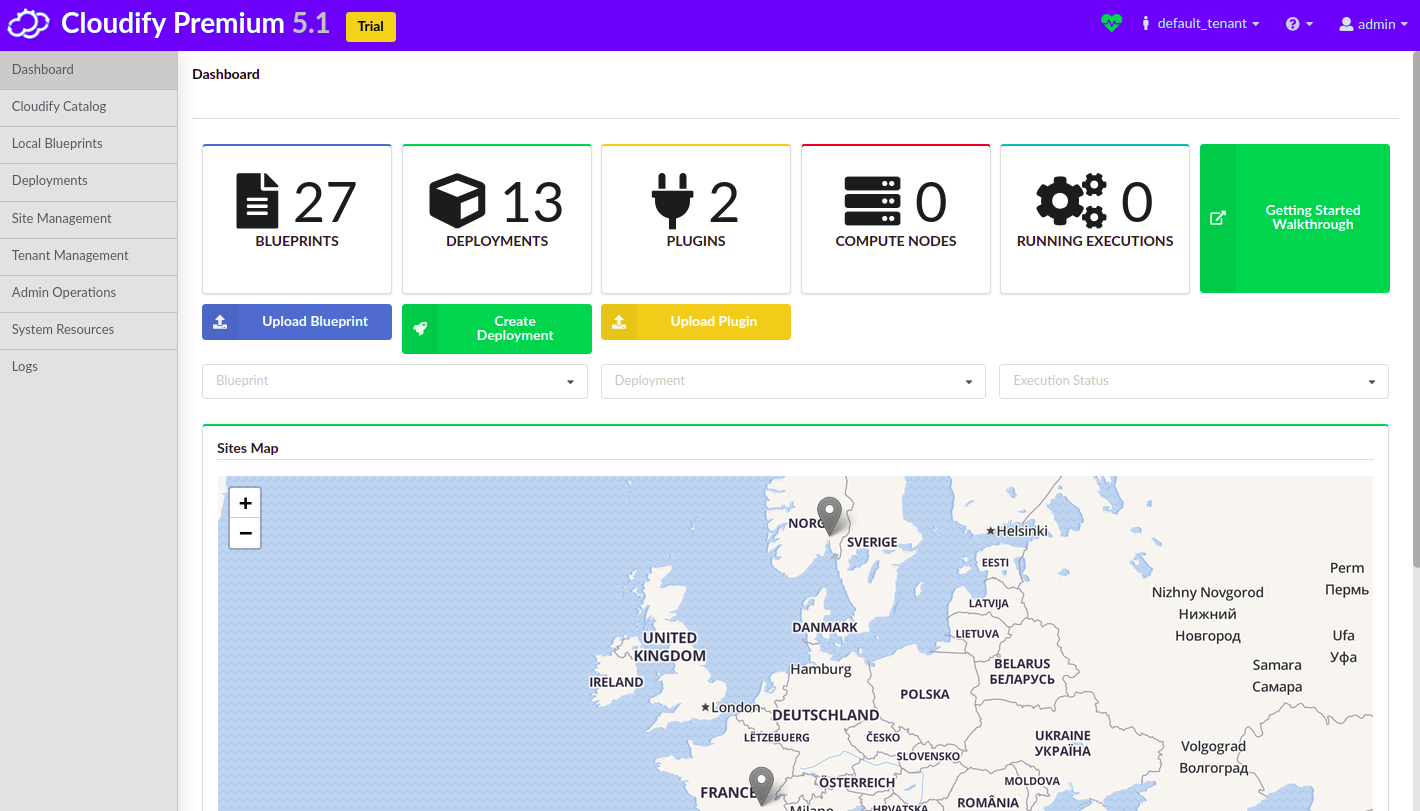The image size is (1420, 811).
Task: Open Admin Operations page
Action: [89, 293]
